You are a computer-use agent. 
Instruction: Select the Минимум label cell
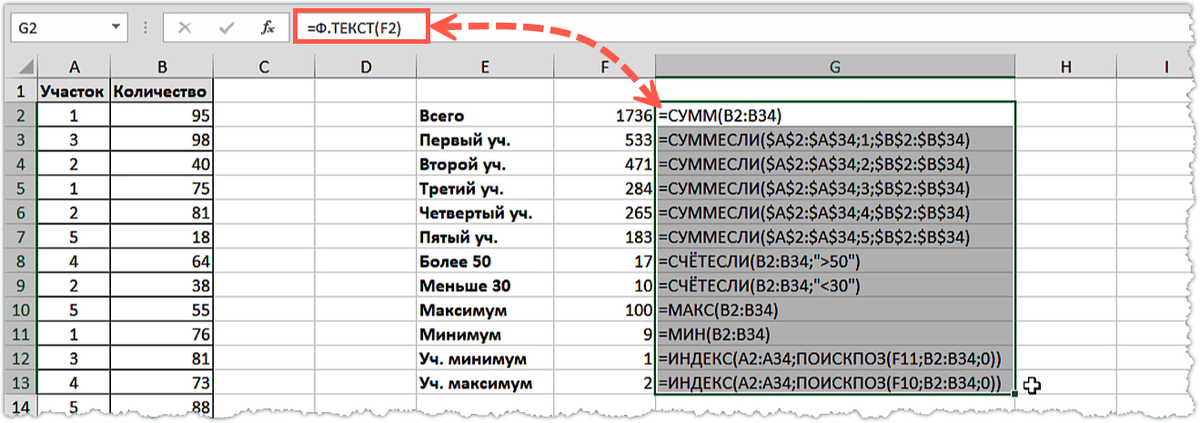(484, 335)
